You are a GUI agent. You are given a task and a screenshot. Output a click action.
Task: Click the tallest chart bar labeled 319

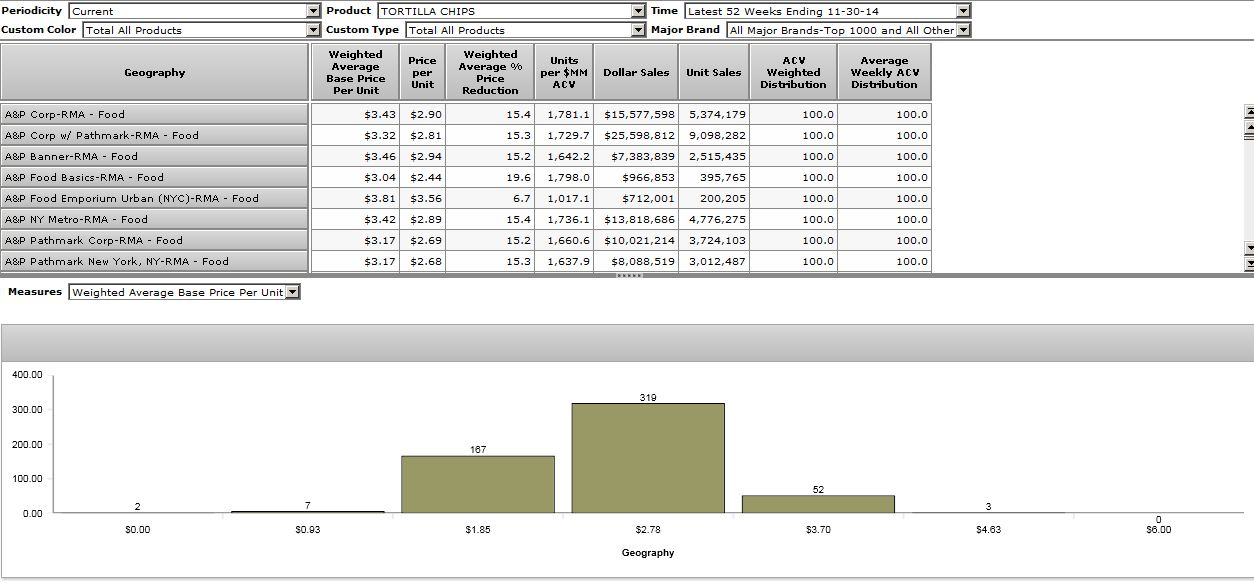point(648,458)
